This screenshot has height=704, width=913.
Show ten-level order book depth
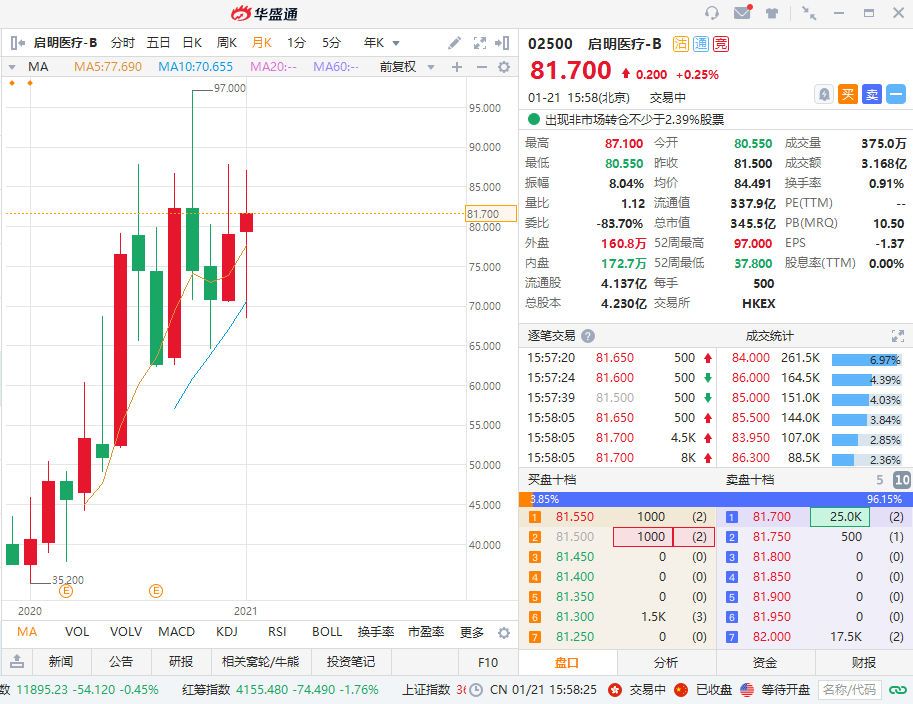coord(902,480)
